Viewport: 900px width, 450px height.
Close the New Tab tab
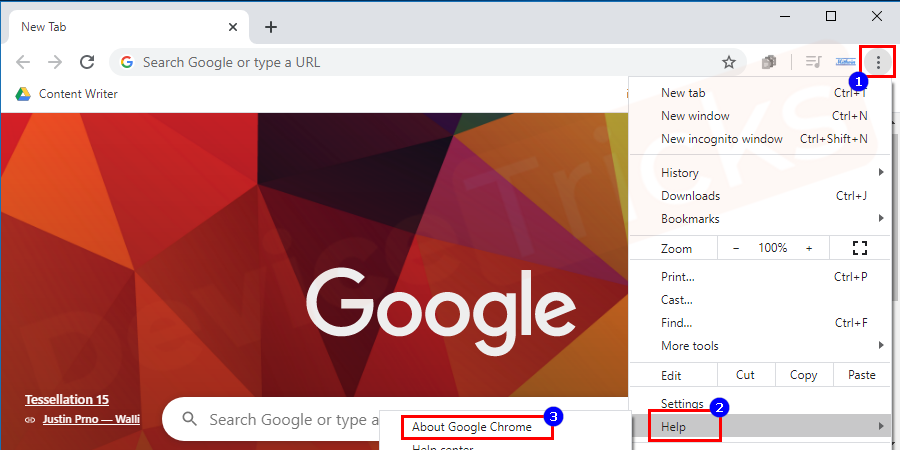(x=232, y=27)
